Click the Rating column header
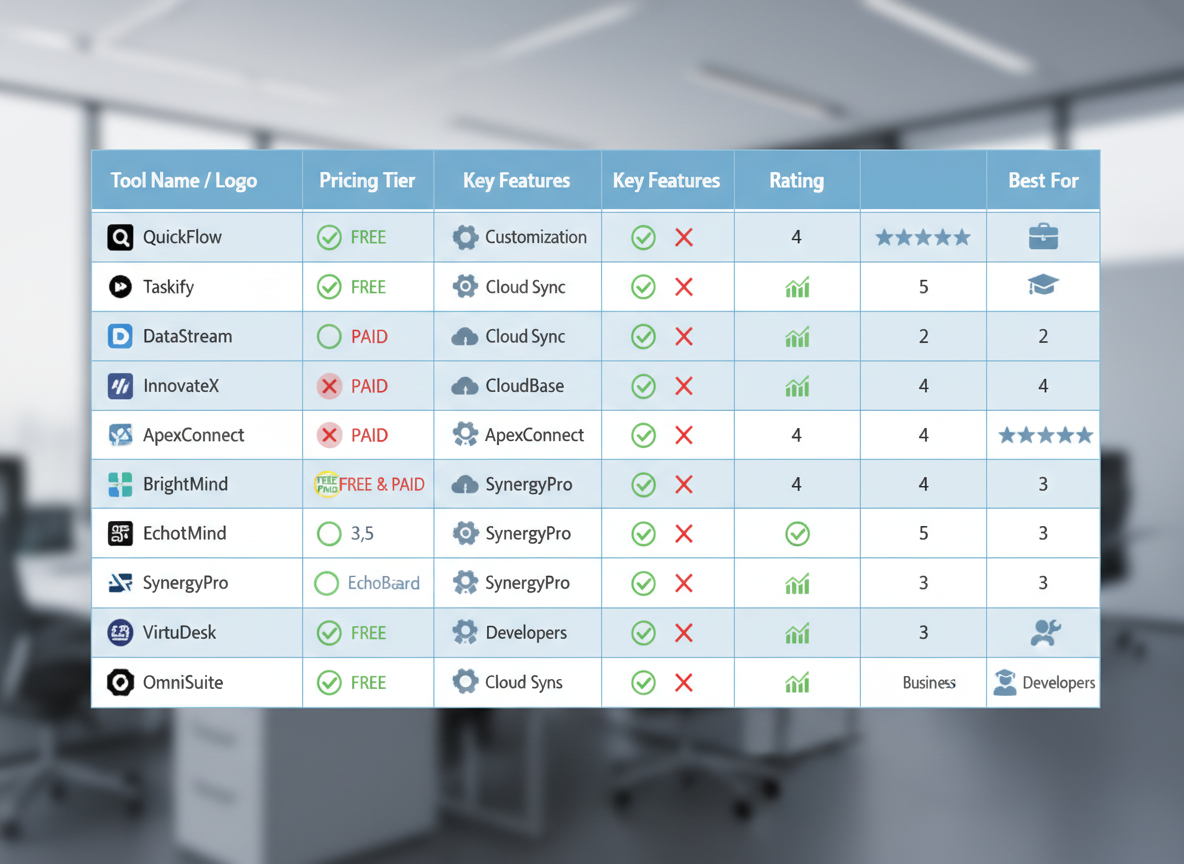This screenshot has height=864, width=1184. click(x=796, y=181)
